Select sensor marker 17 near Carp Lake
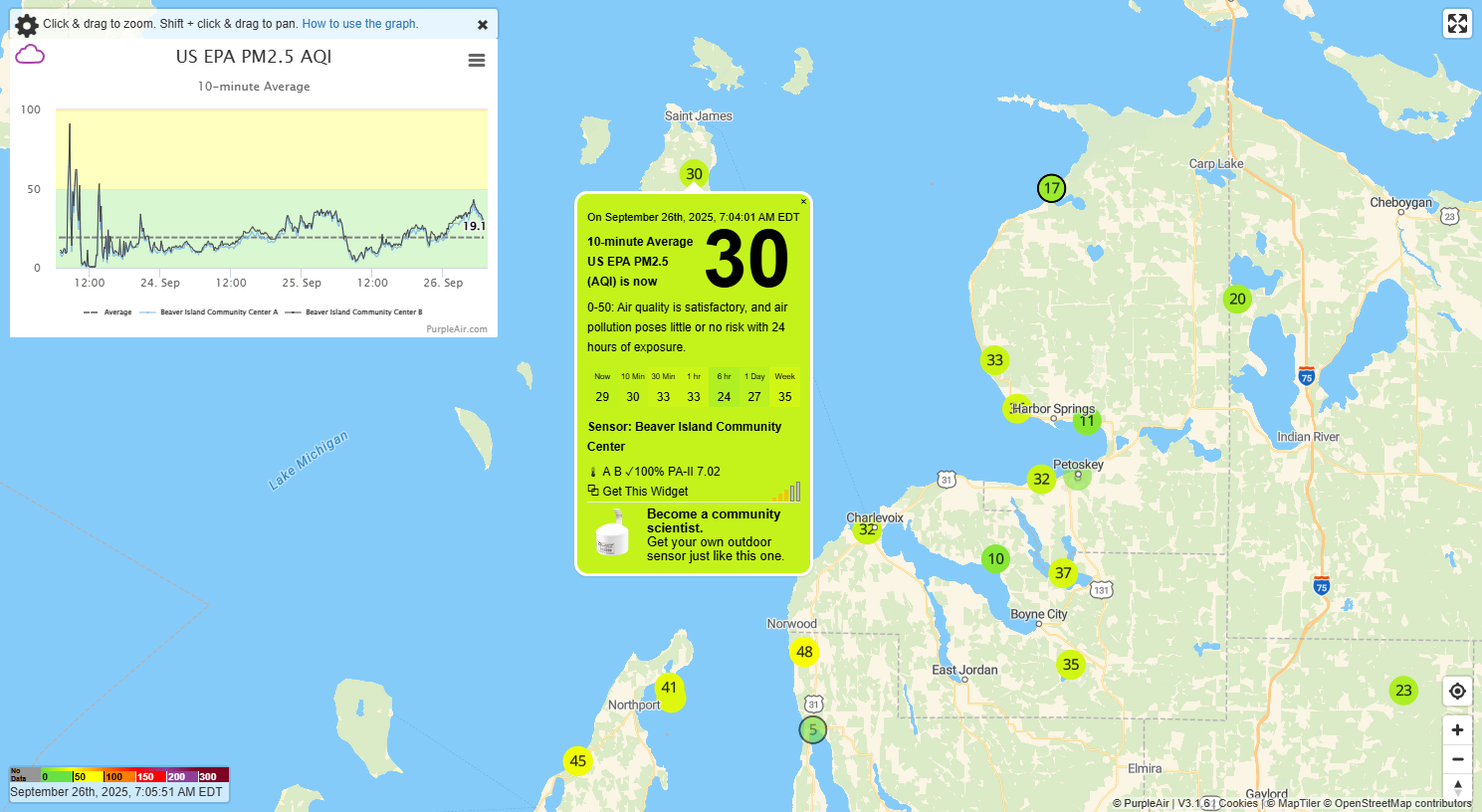The height and width of the screenshot is (812, 1482). [x=1051, y=188]
